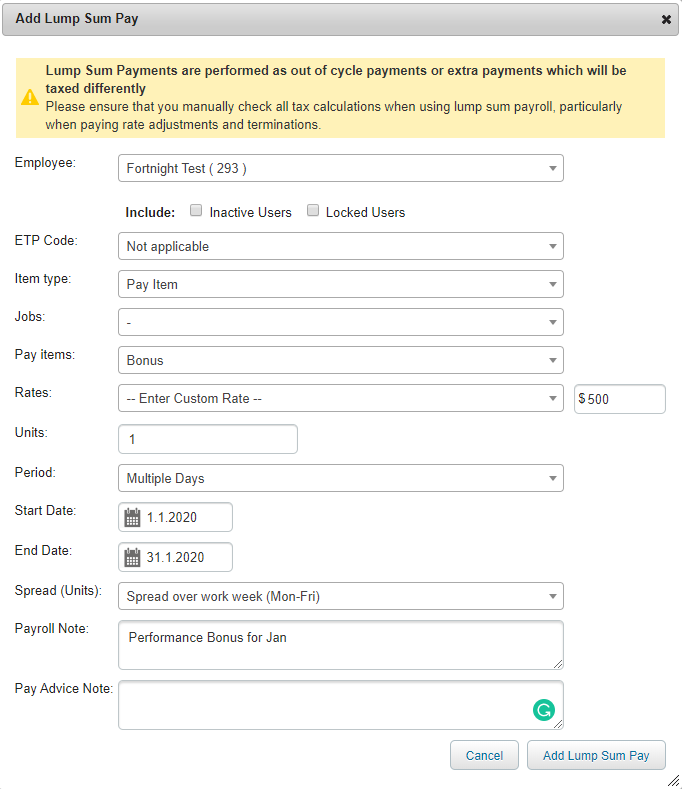This screenshot has height=789, width=682.
Task: Expand the Jobs dropdown
Action: (x=340, y=322)
